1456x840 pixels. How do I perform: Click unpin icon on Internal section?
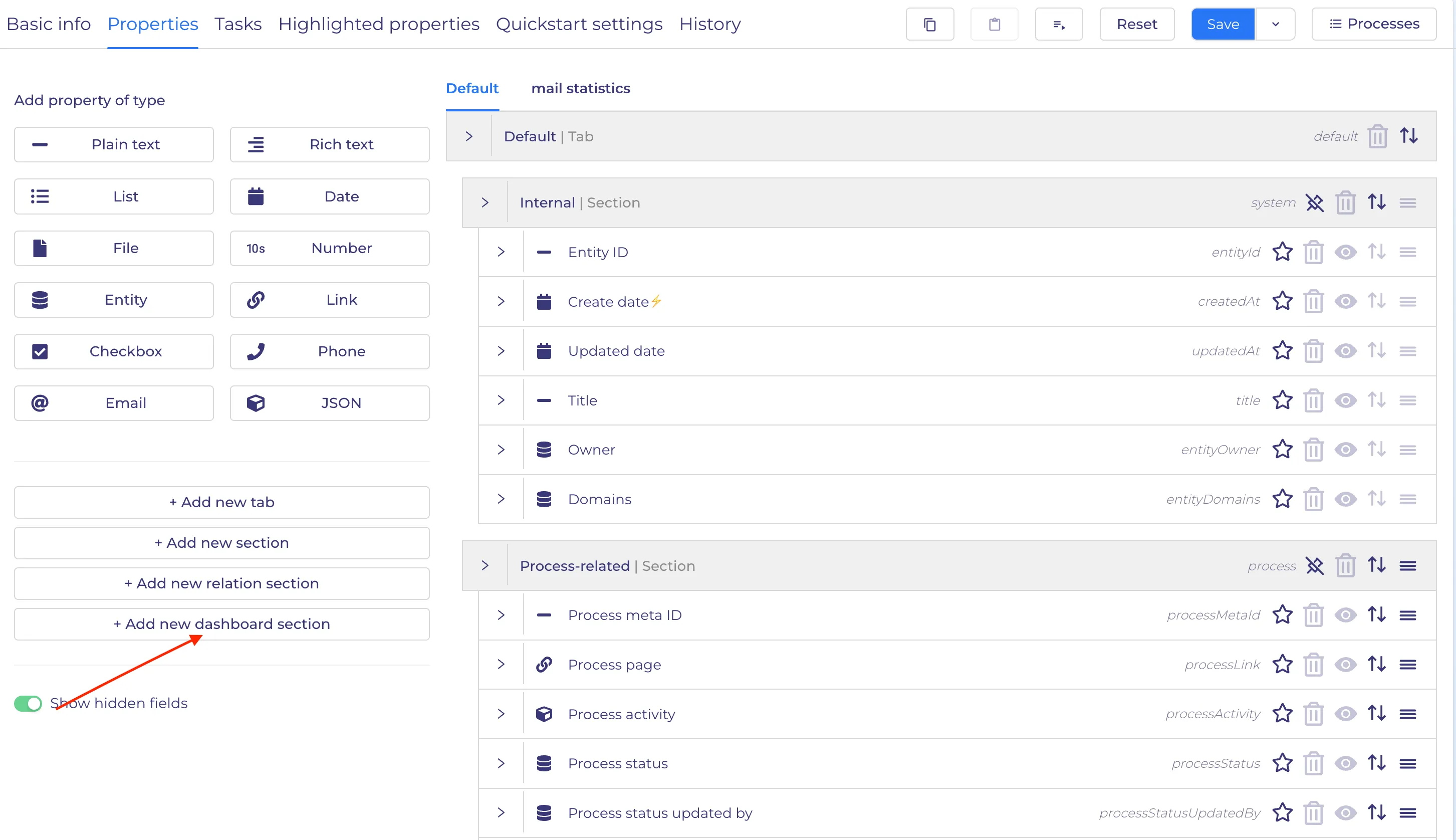[x=1314, y=202]
